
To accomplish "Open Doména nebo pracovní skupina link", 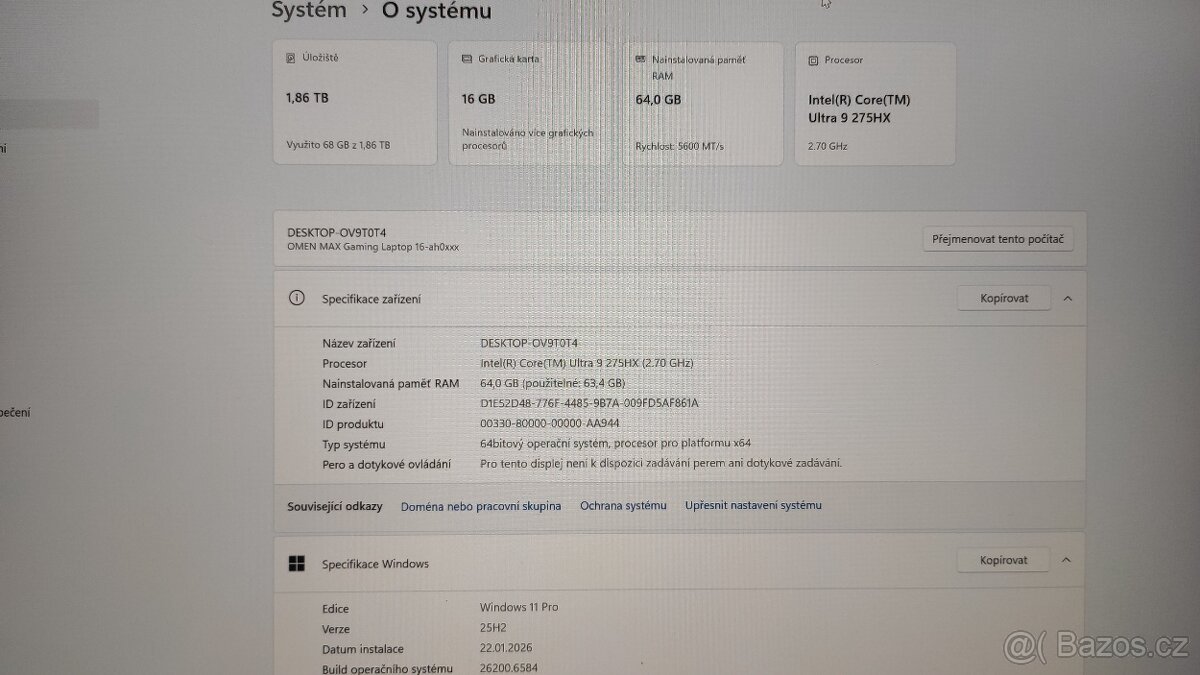I will [480, 506].
